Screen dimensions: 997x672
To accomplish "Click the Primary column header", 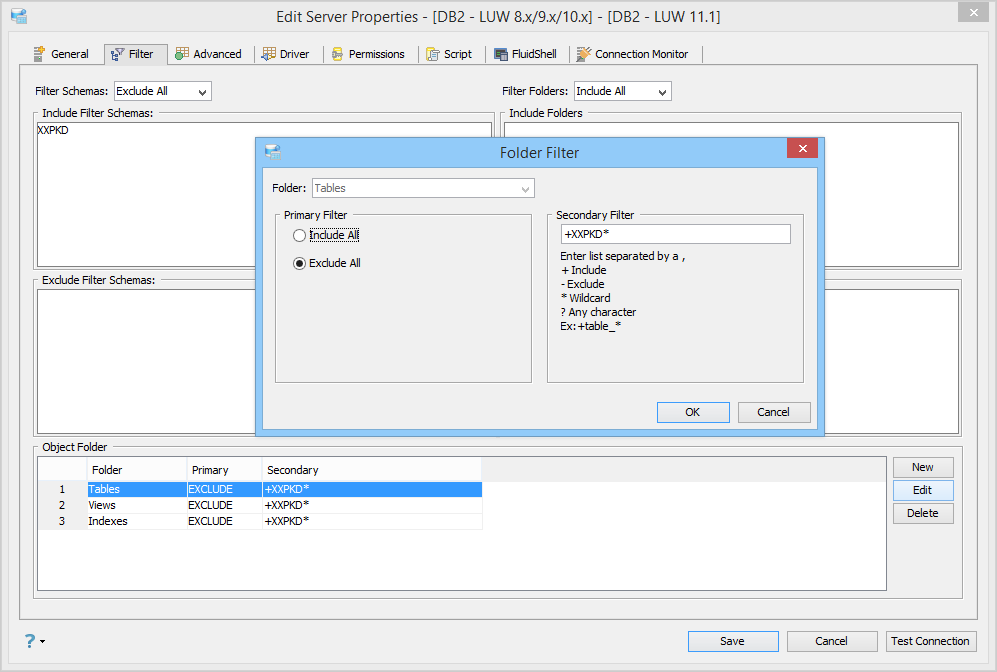I will coord(224,470).
